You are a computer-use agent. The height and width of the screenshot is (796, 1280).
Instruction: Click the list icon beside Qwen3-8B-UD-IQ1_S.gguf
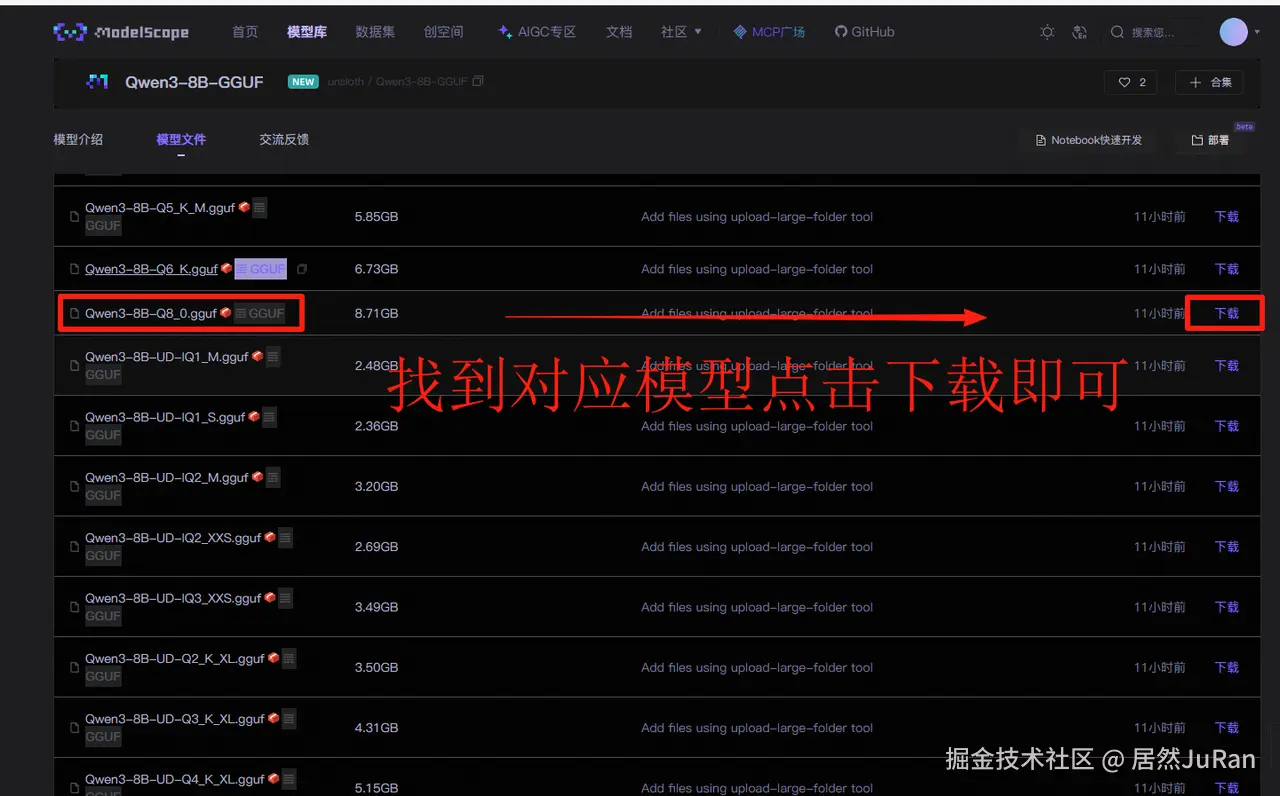269,417
